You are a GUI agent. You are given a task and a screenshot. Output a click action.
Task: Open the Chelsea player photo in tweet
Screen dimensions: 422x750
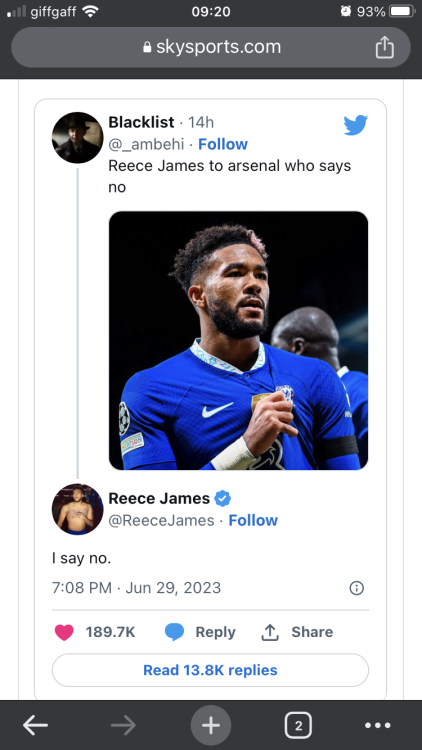click(x=238, y=341)
